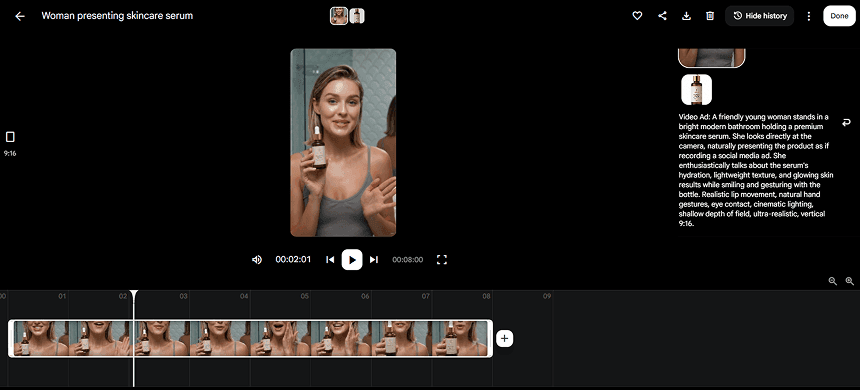860x391 pixels.
Task: Click the current time 00:02:01
Action: 293,259
